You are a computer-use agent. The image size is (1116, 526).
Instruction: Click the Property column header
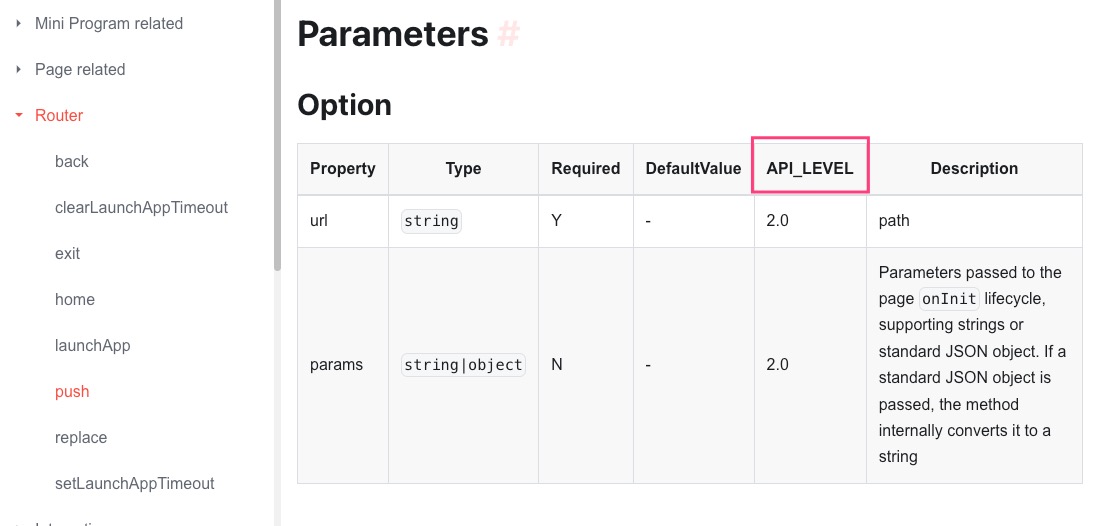coord(342,168)
